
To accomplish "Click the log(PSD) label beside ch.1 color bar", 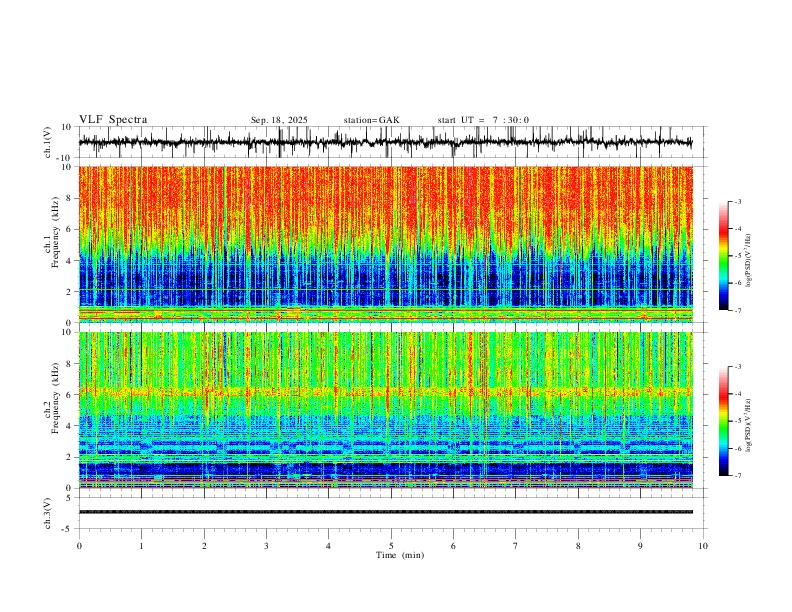I will 749,261.
